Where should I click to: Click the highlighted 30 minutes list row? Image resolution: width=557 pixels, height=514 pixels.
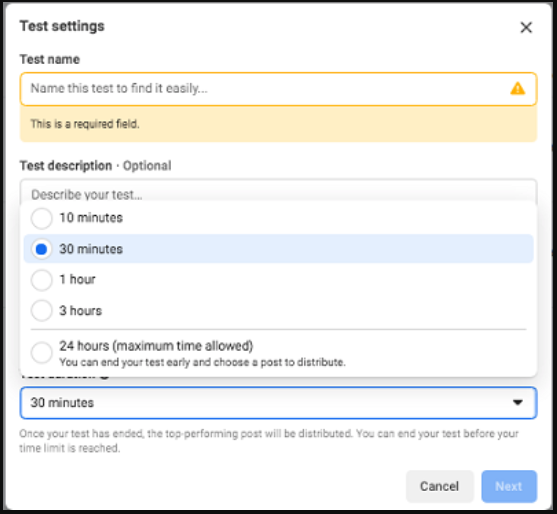coord(278,249)
